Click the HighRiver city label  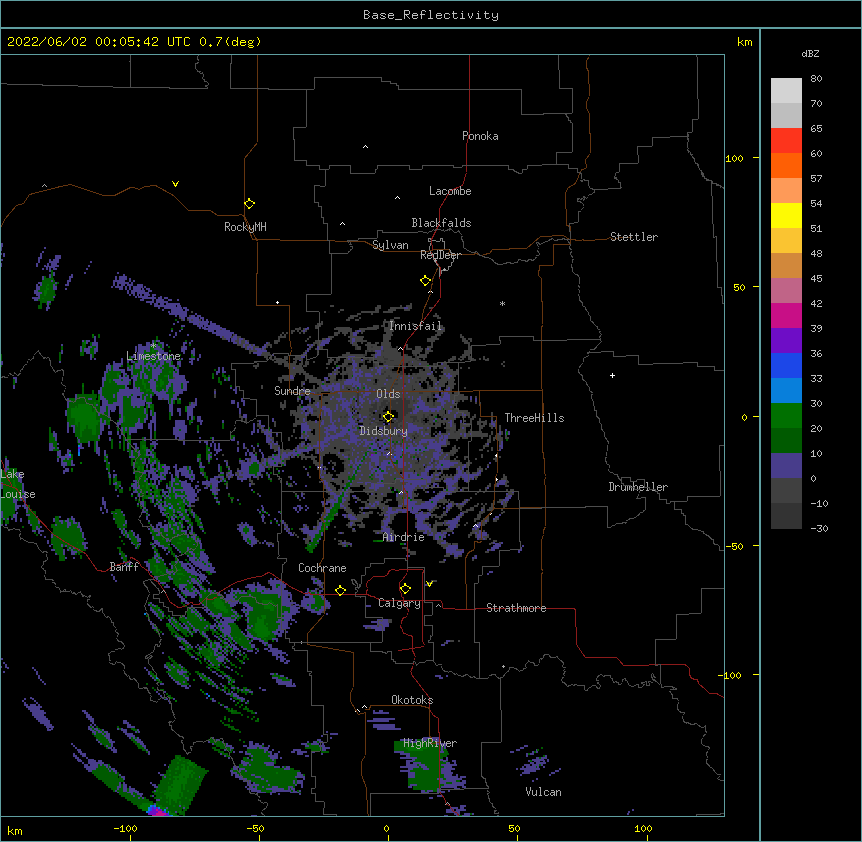point(430,743)
